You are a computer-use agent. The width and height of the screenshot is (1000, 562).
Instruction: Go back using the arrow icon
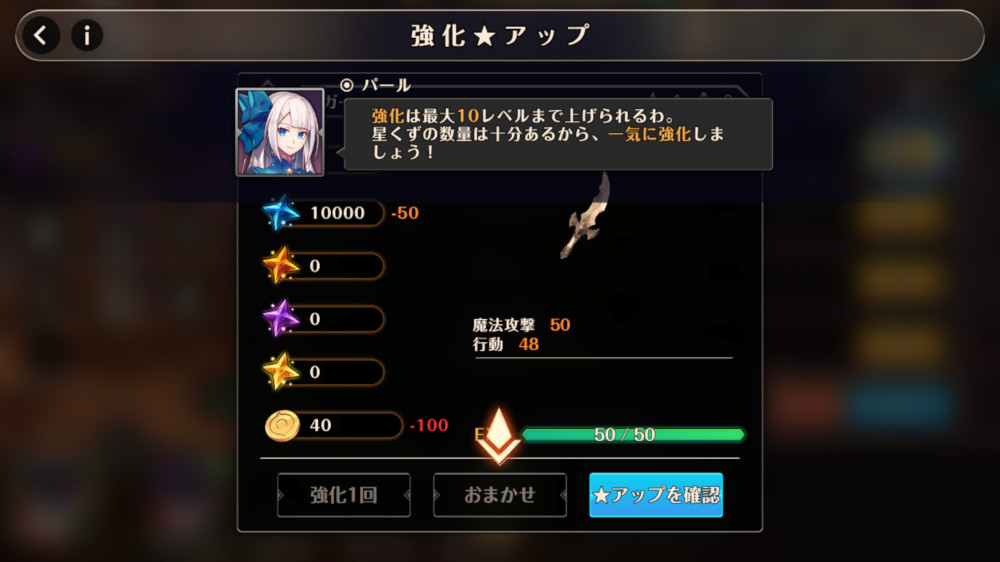coord(41,35)
